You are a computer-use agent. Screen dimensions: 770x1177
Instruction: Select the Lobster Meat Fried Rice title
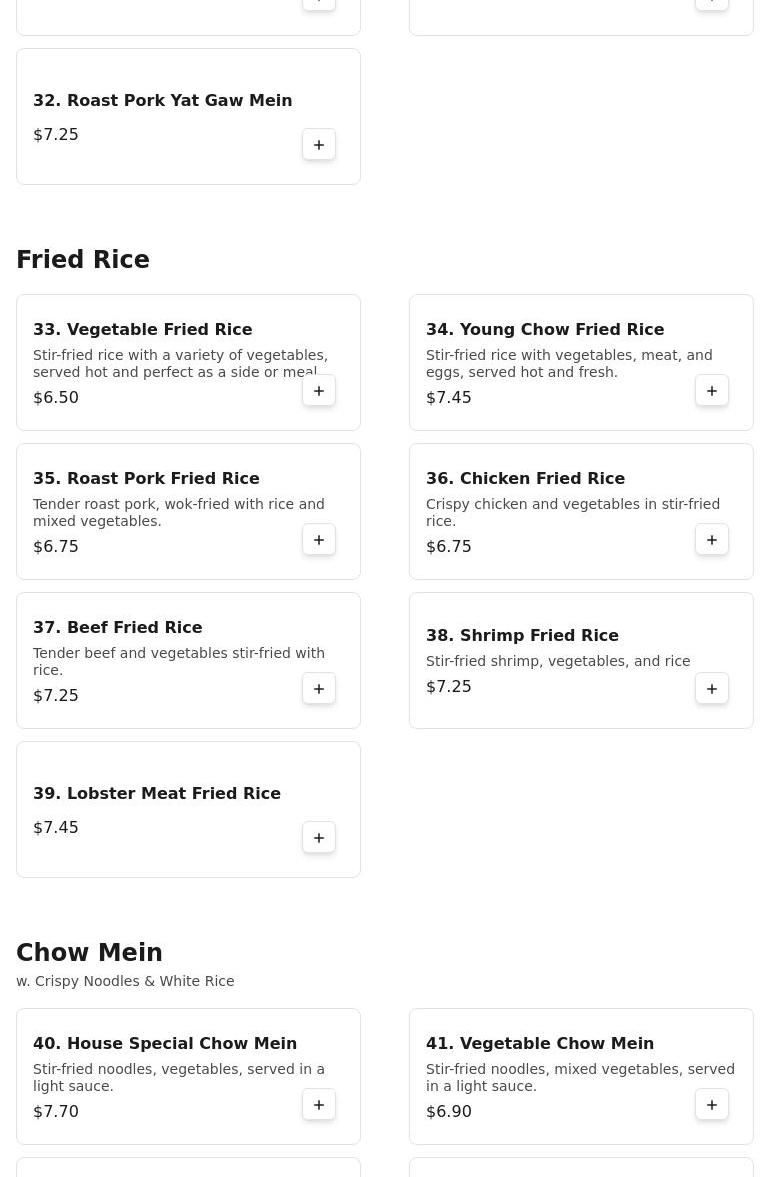click(x=156, y=793)
